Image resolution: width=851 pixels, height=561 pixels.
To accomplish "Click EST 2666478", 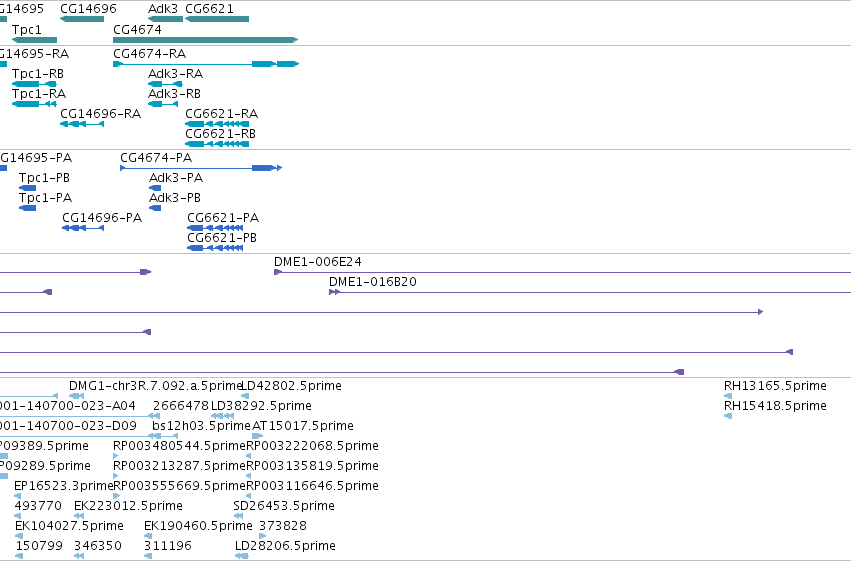I will [156, 416].
